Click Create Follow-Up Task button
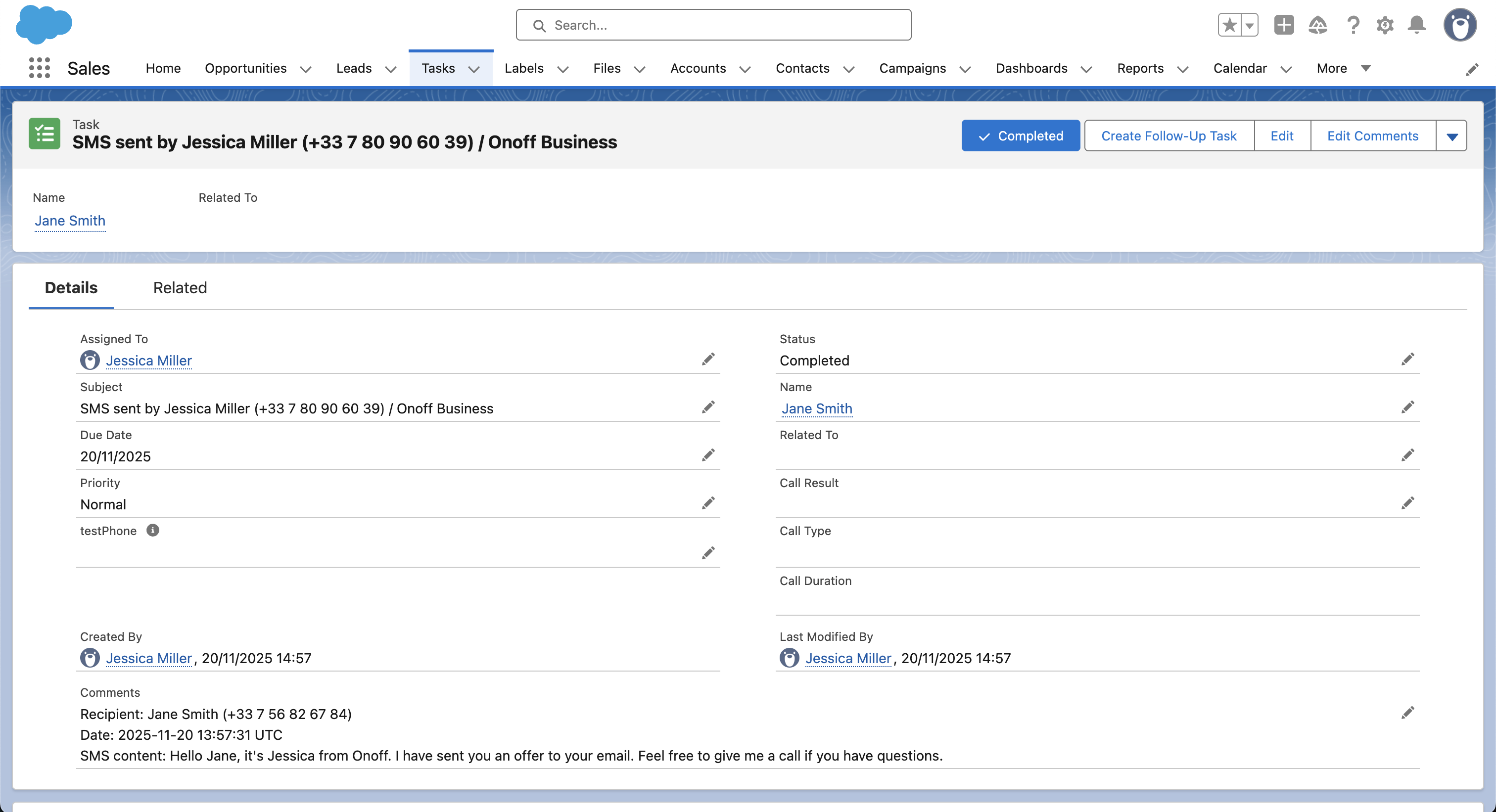The image size is (1496, 812). tap(1169, 136)
